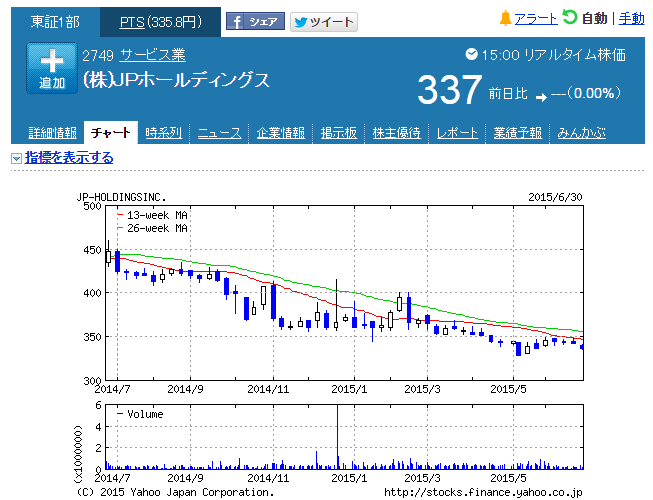
Task: Open the サービス業 sector link
Action: pos(152,55)
